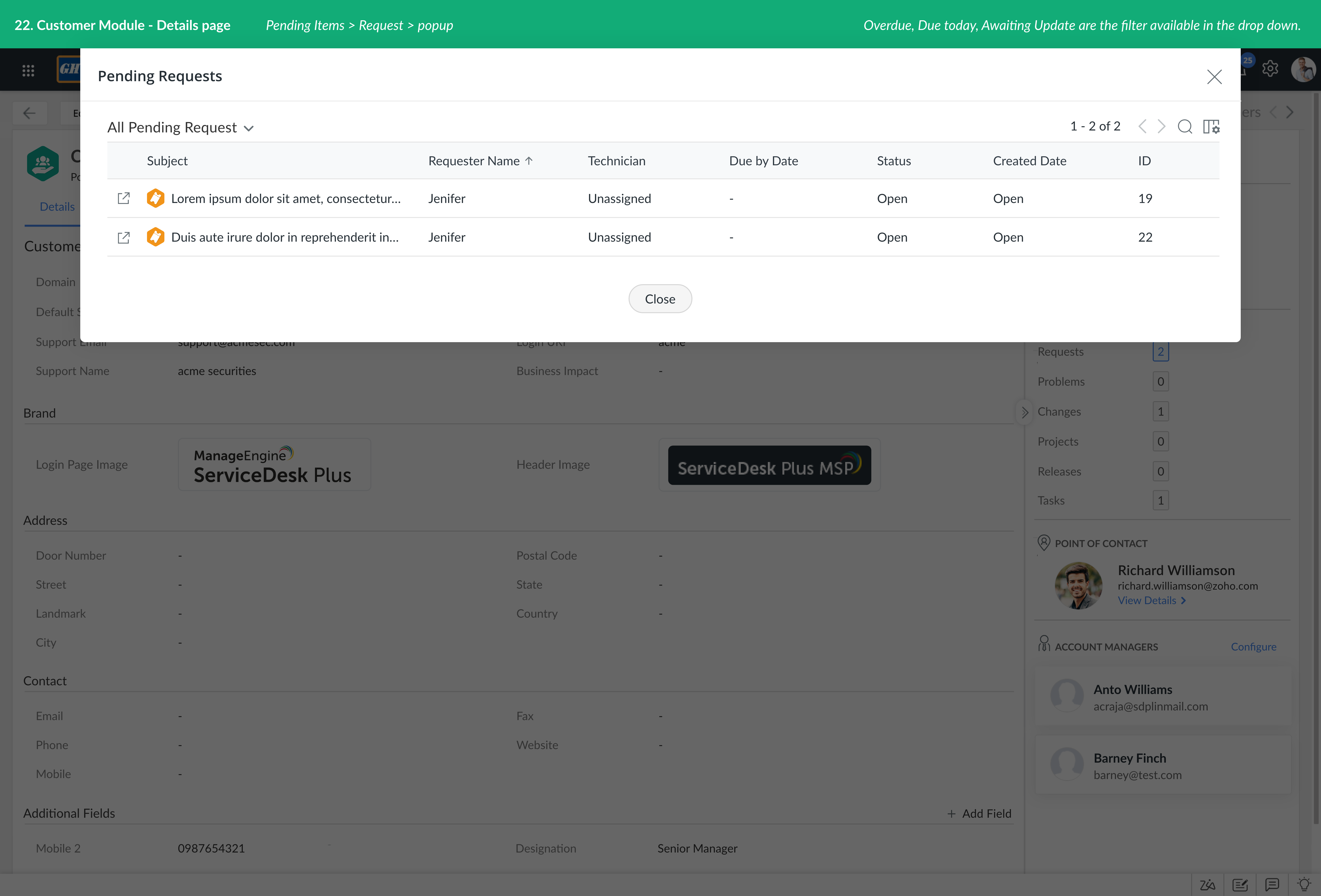Open the Lorem ipsum dolor sit amet request
Image resolution: width=1321 pixels, height=896 pixels.
pyautogui.click(x=286, y=198)
